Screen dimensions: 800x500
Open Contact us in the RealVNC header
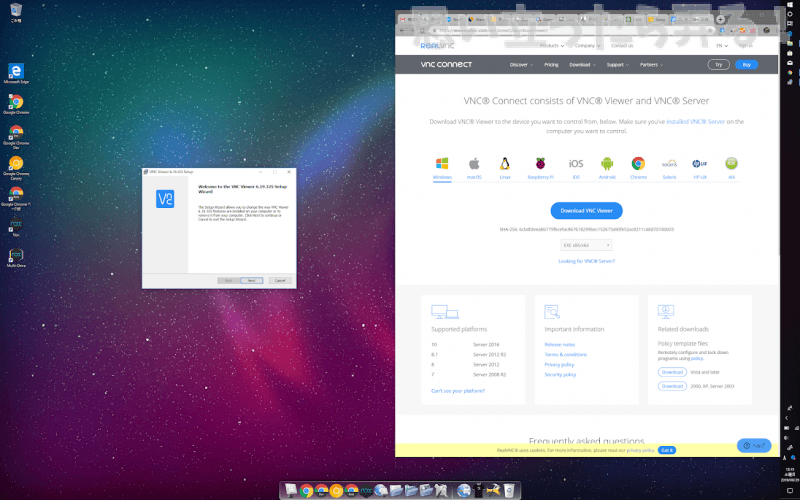point(622,45)
